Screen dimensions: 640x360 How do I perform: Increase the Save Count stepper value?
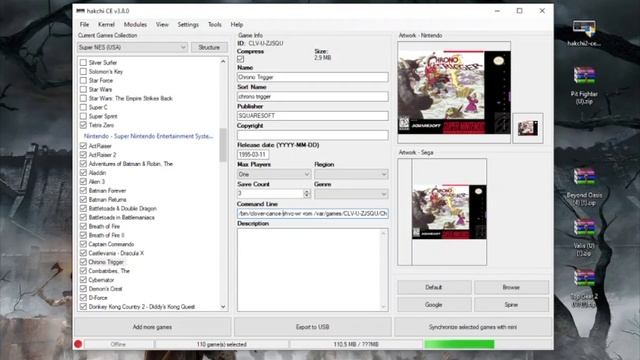click(x=307, y=191)
